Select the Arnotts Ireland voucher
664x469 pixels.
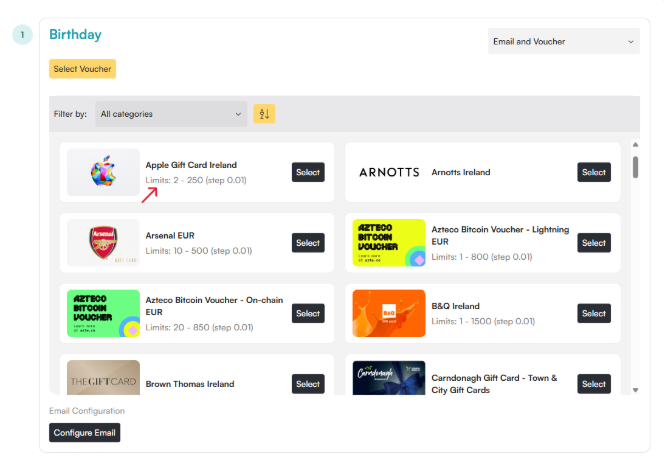594,172
